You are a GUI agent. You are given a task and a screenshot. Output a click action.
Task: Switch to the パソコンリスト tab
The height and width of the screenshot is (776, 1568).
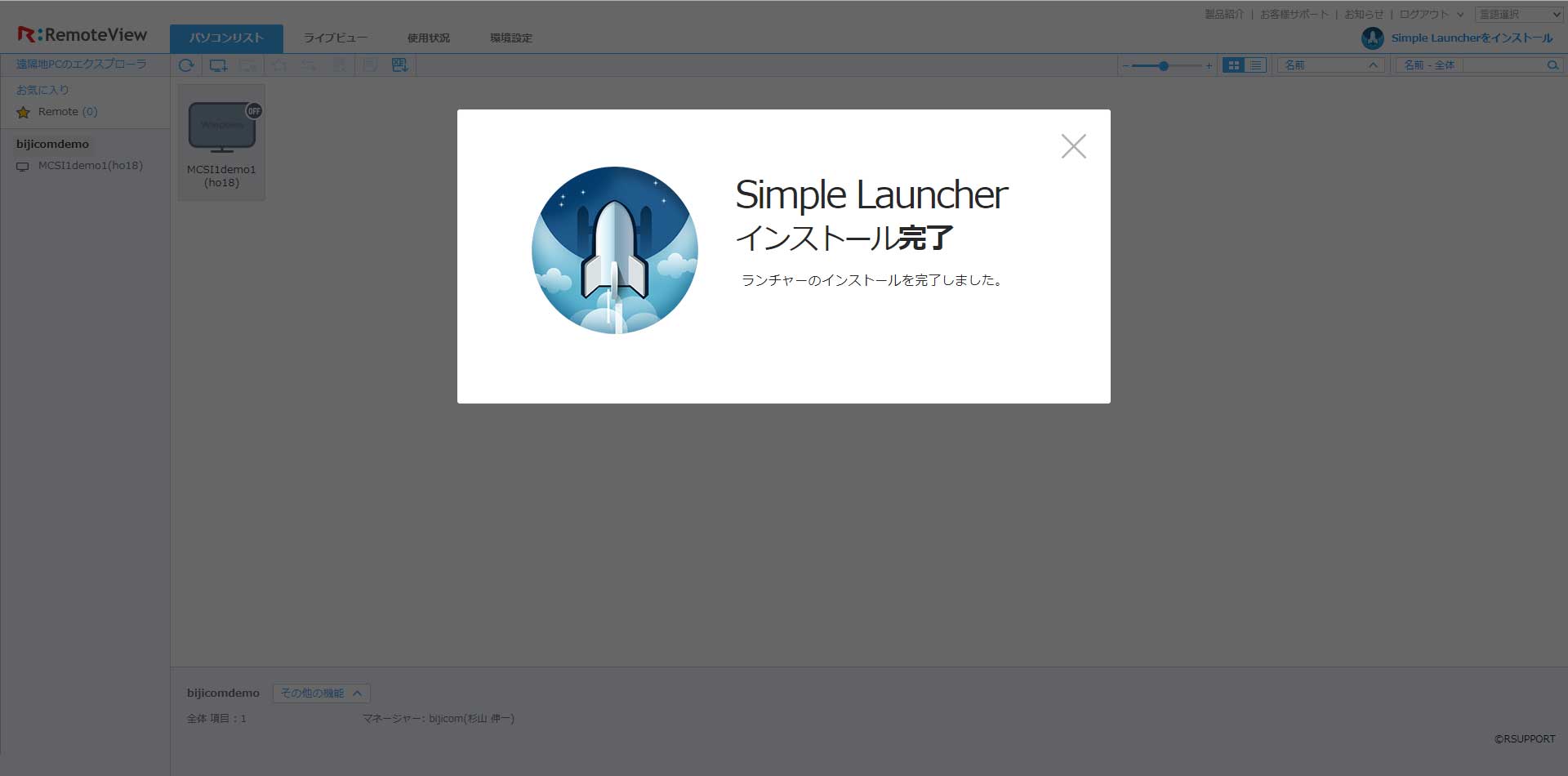click(226, 38)
